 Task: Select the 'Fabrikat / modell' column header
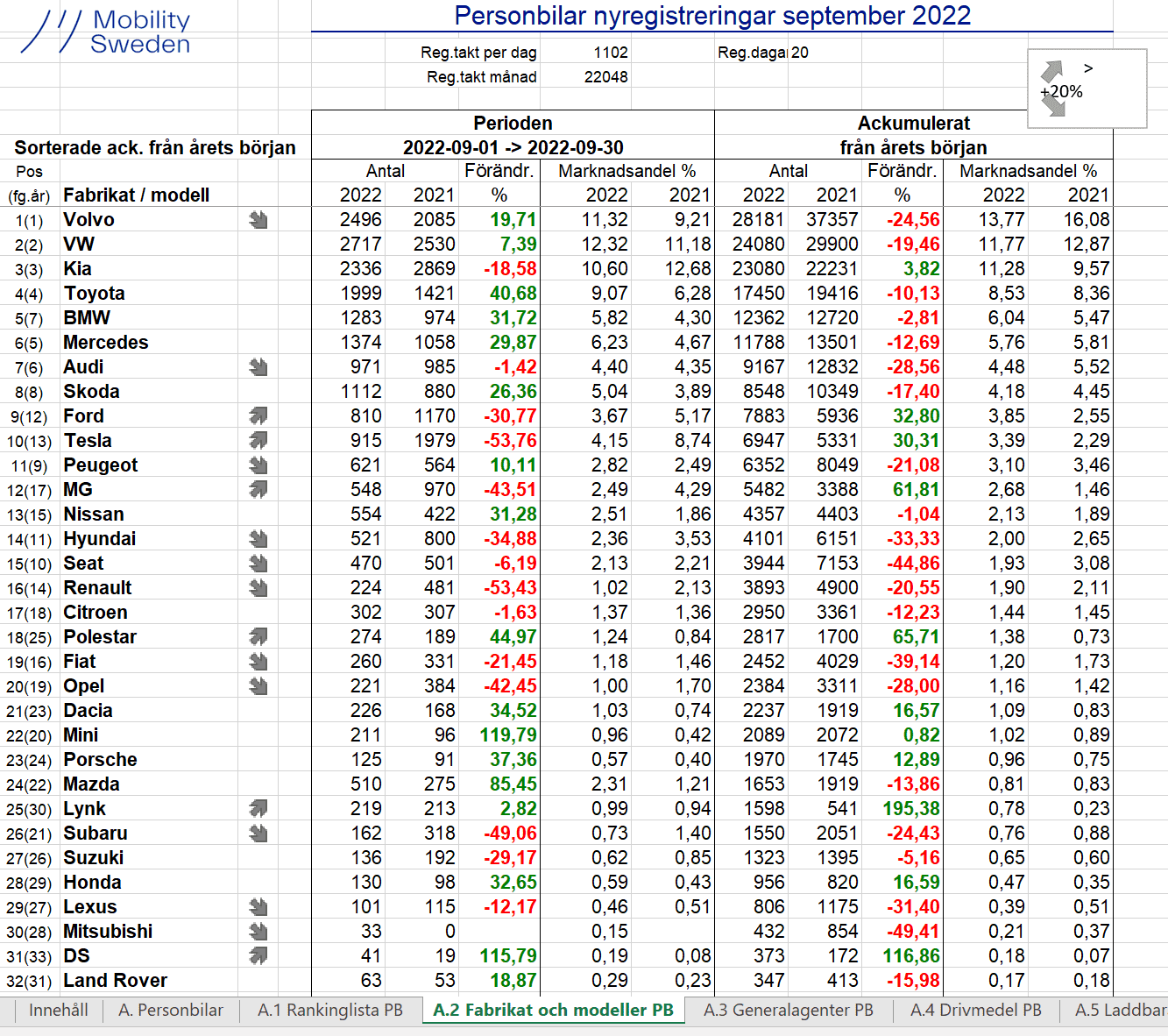click(x=137, y=195)
